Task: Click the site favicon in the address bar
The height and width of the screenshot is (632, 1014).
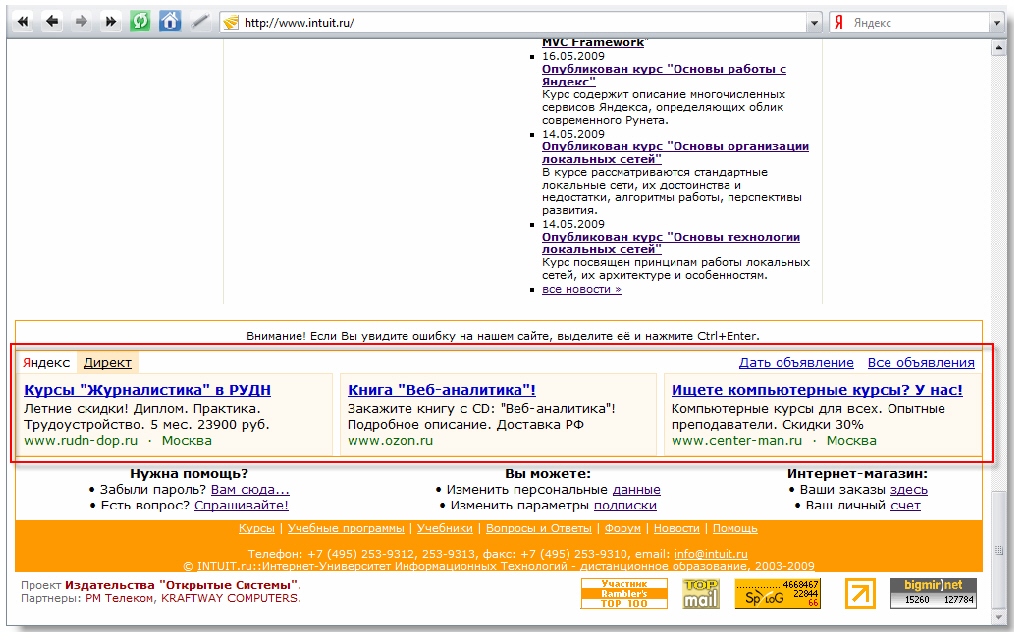Action: point(230,23)
